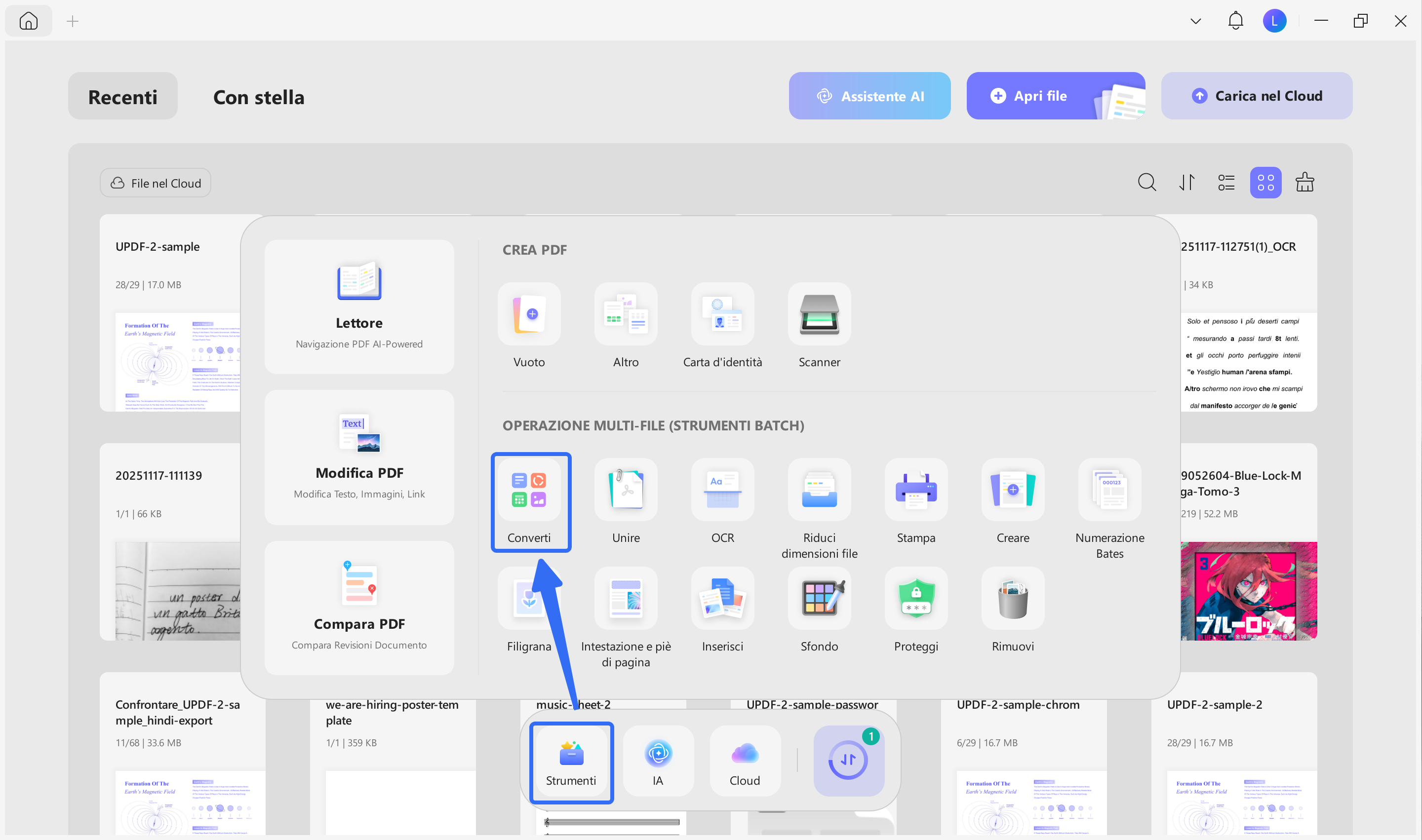Open the UPDF-2-sample-2 file
Screen dimensions: 1422x840
(1233, 753)
